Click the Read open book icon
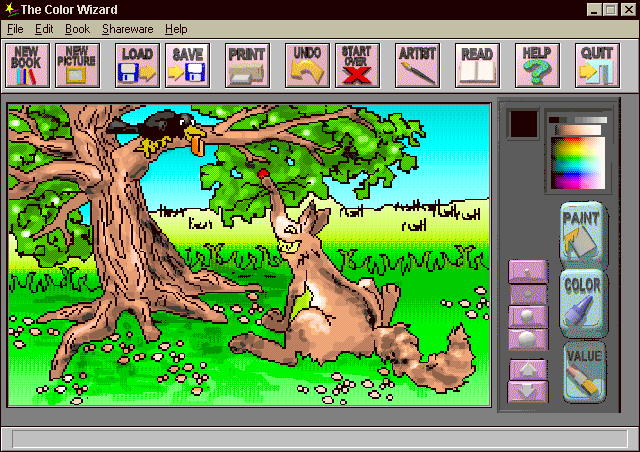Screen dimensions: 640x452 (478, 66)
